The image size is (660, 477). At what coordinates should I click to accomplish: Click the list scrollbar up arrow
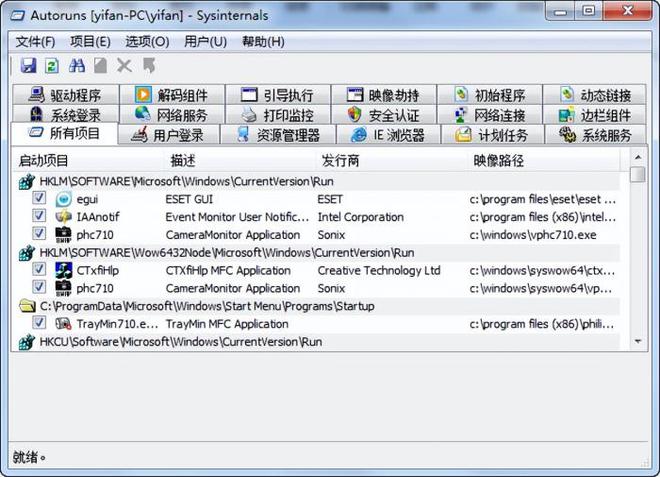(638, 157)
